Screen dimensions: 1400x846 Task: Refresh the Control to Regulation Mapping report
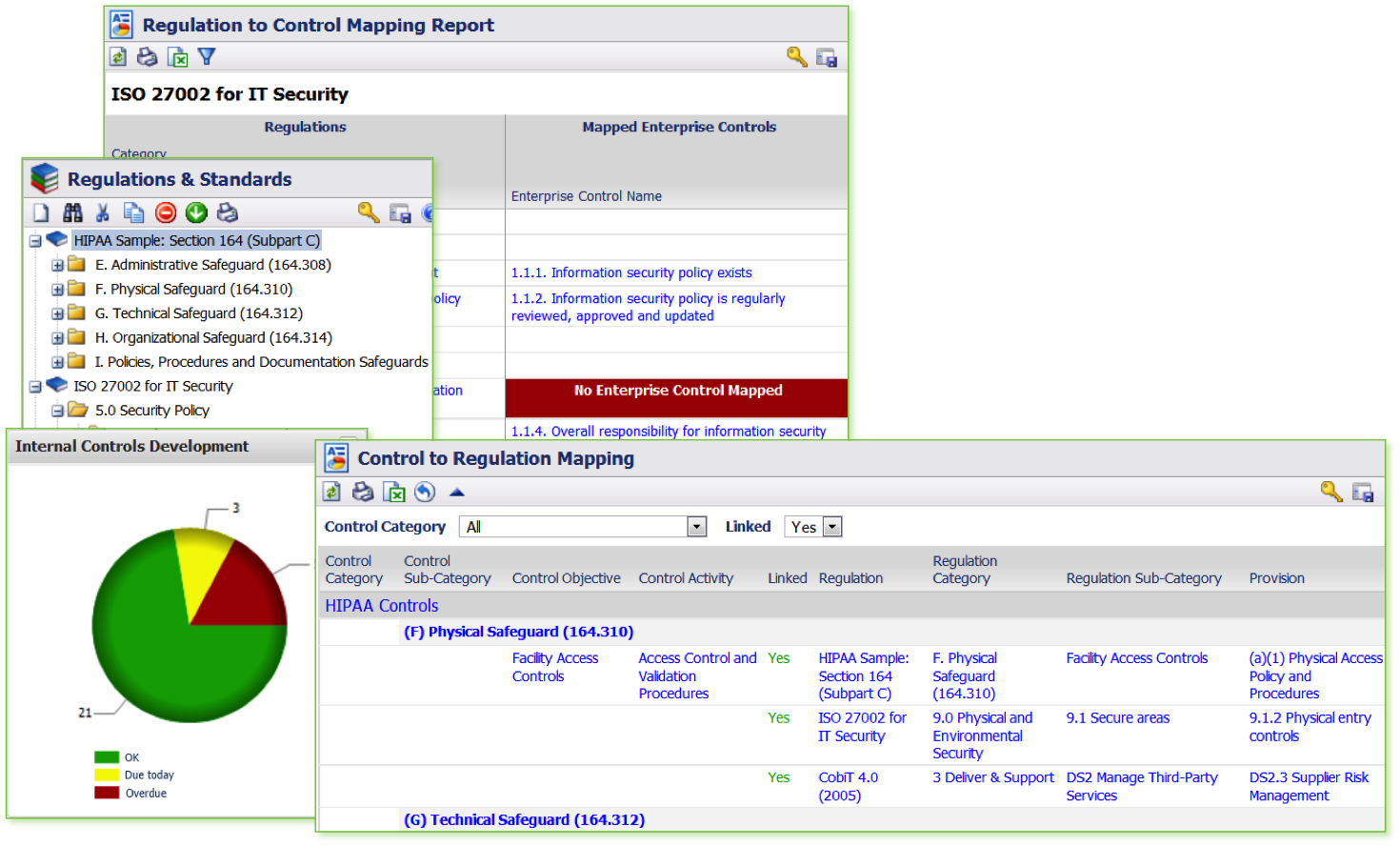coord(331,492)
